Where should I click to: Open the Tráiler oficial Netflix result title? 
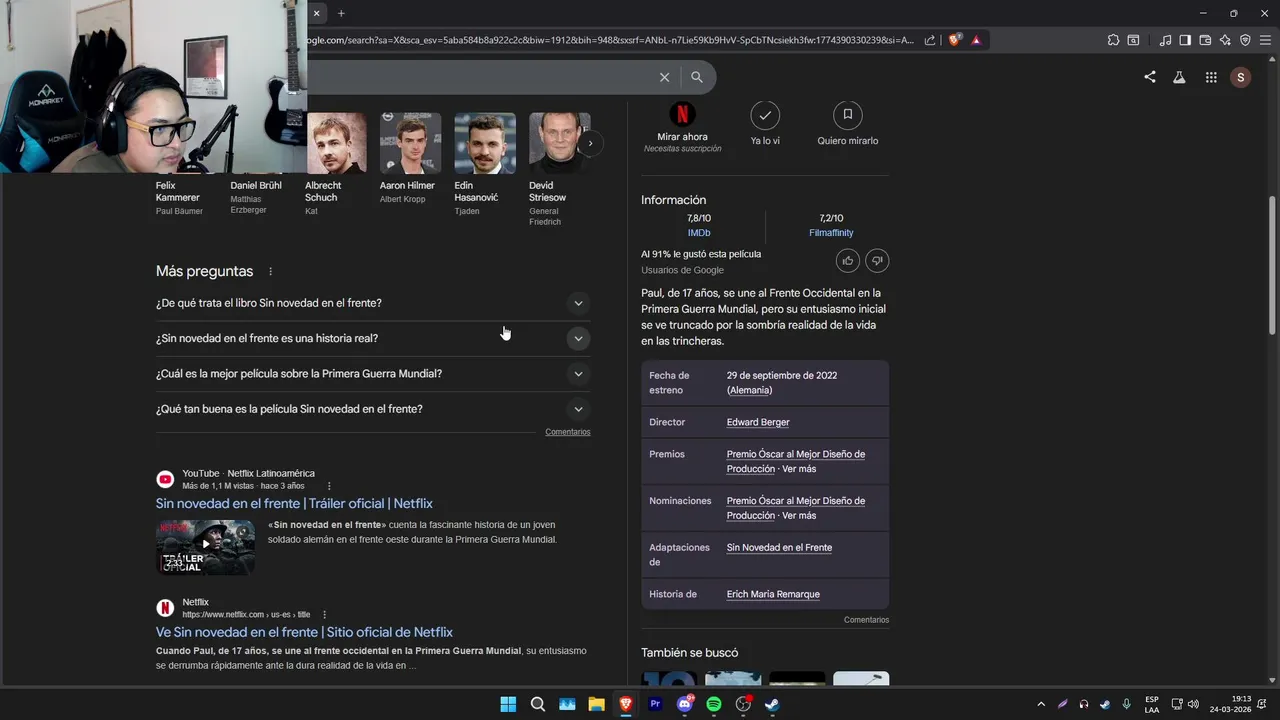click(x=294, y=503)
